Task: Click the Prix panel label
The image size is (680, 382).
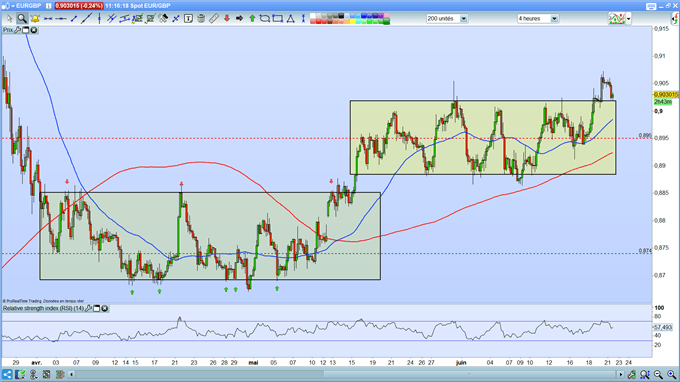Action: pyautogui.click(x=8, y=30)
